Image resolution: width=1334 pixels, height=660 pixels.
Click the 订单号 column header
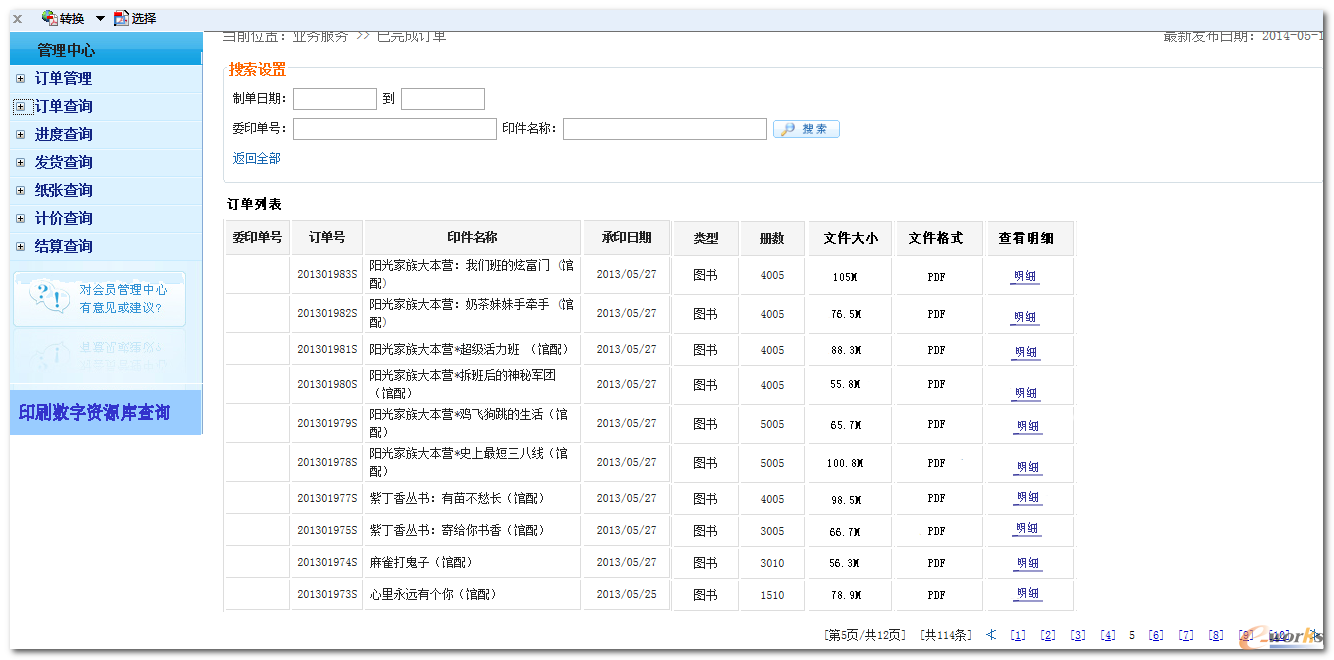(x=327, y=238)
